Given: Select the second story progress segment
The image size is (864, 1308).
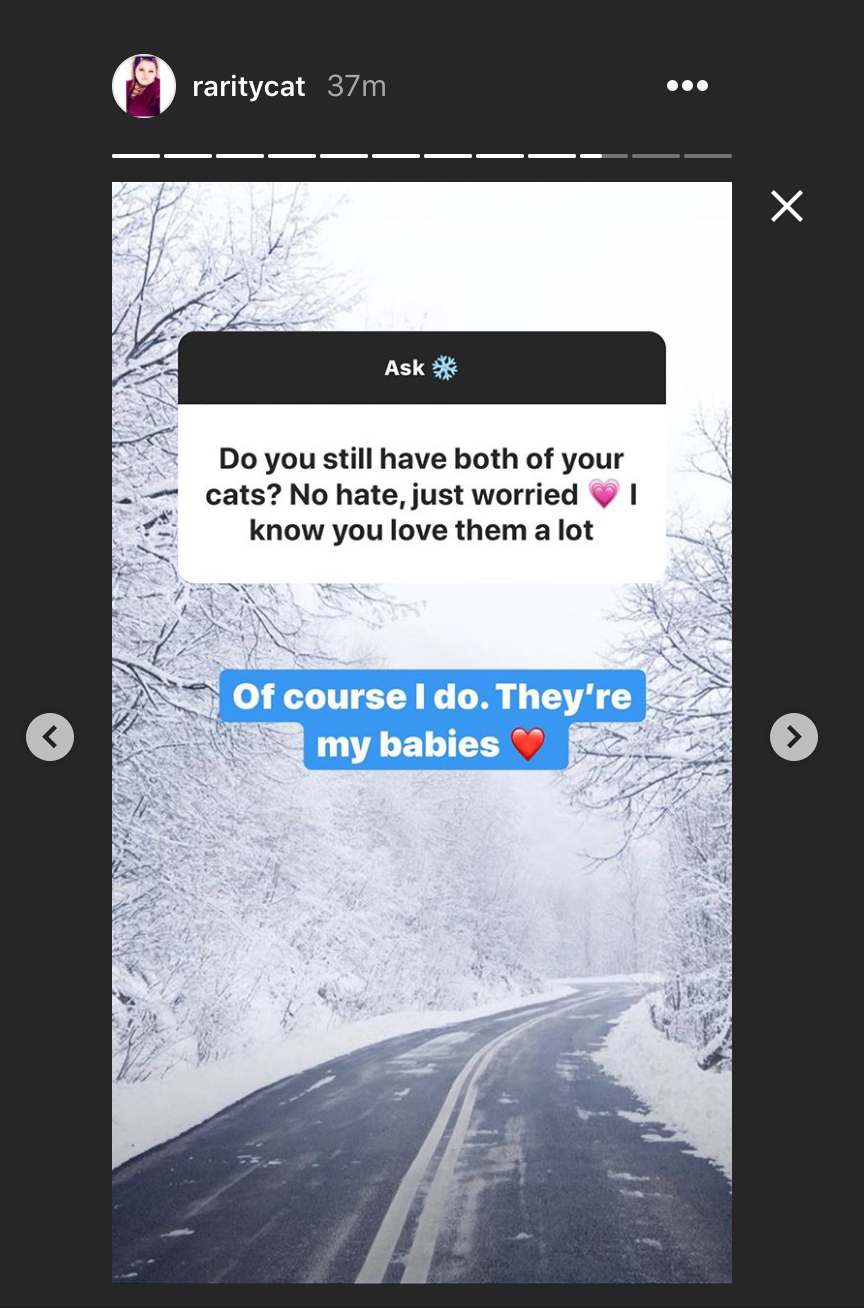Looking at the screenshot, I should 188,156.
